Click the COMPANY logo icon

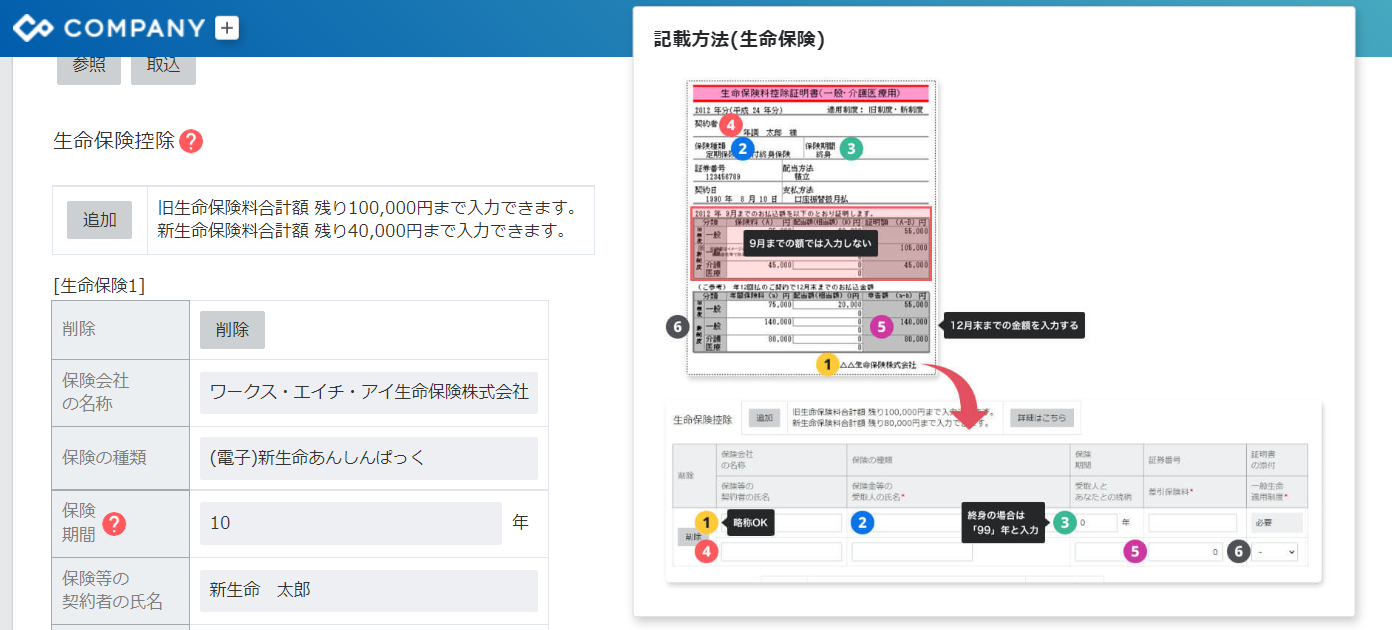34,28
